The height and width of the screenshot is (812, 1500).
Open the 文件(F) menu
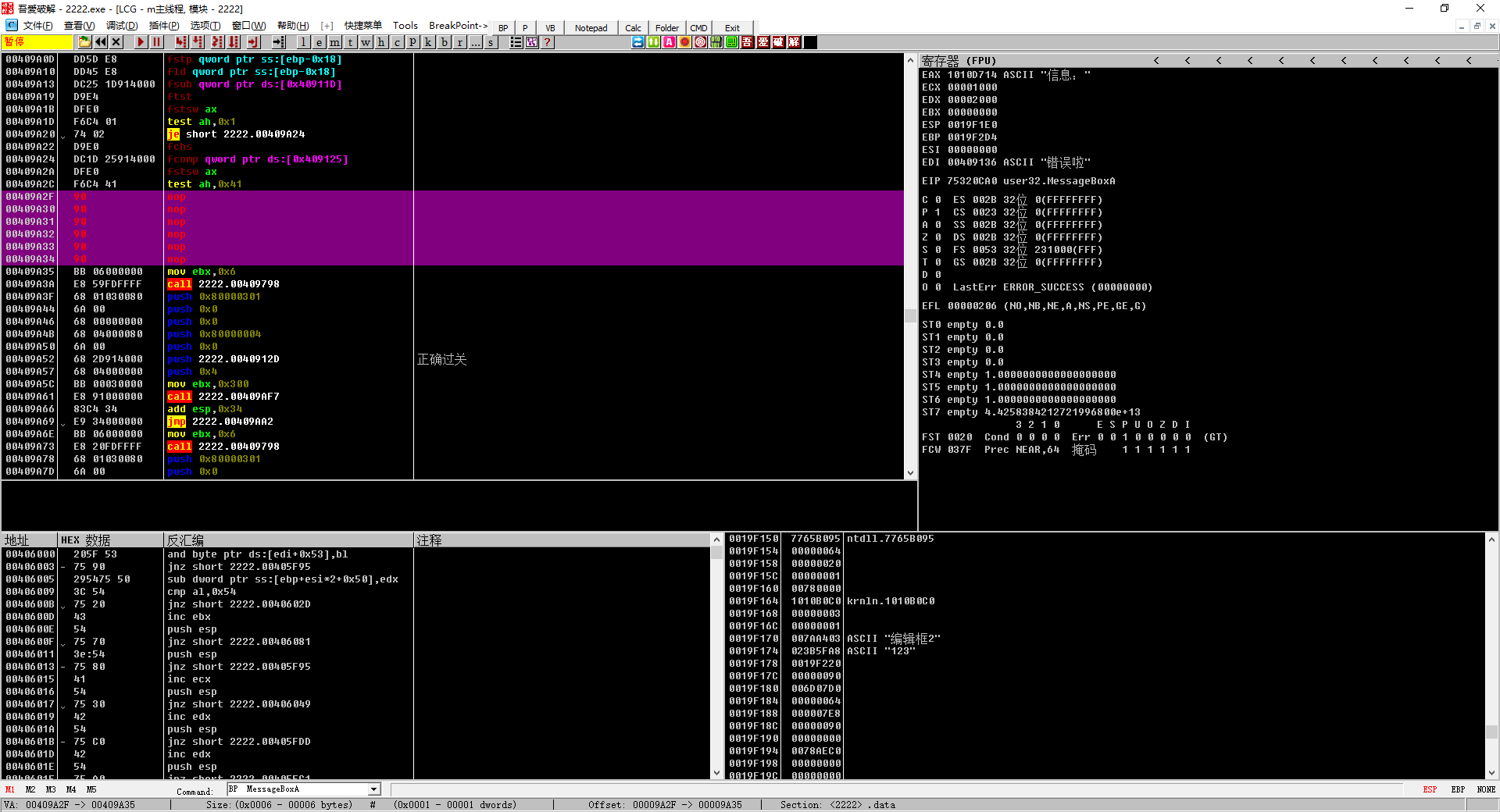pos(37,26)
